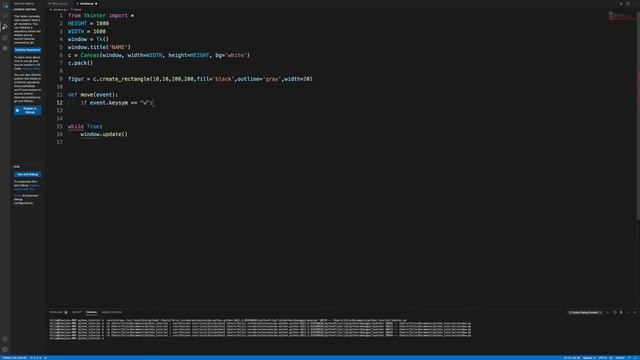Click the create a launch.json file link
The width and height of the screenshot is (640, 360).
pos(27,187)
